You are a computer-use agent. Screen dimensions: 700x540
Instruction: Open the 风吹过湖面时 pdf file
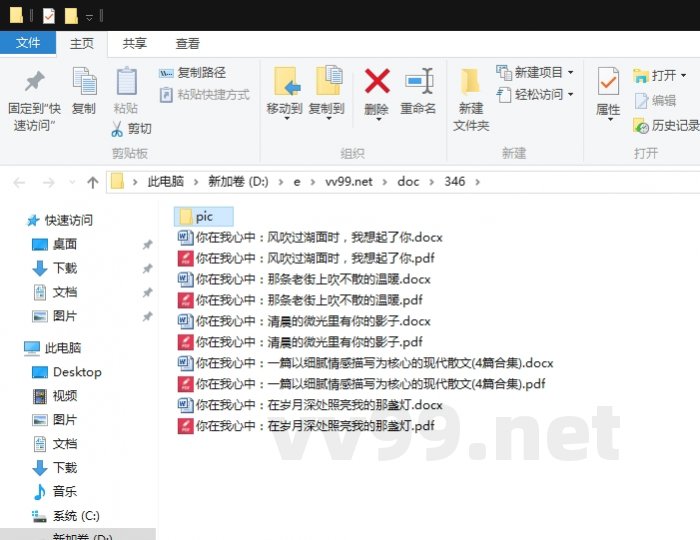[x=306, y=258]
